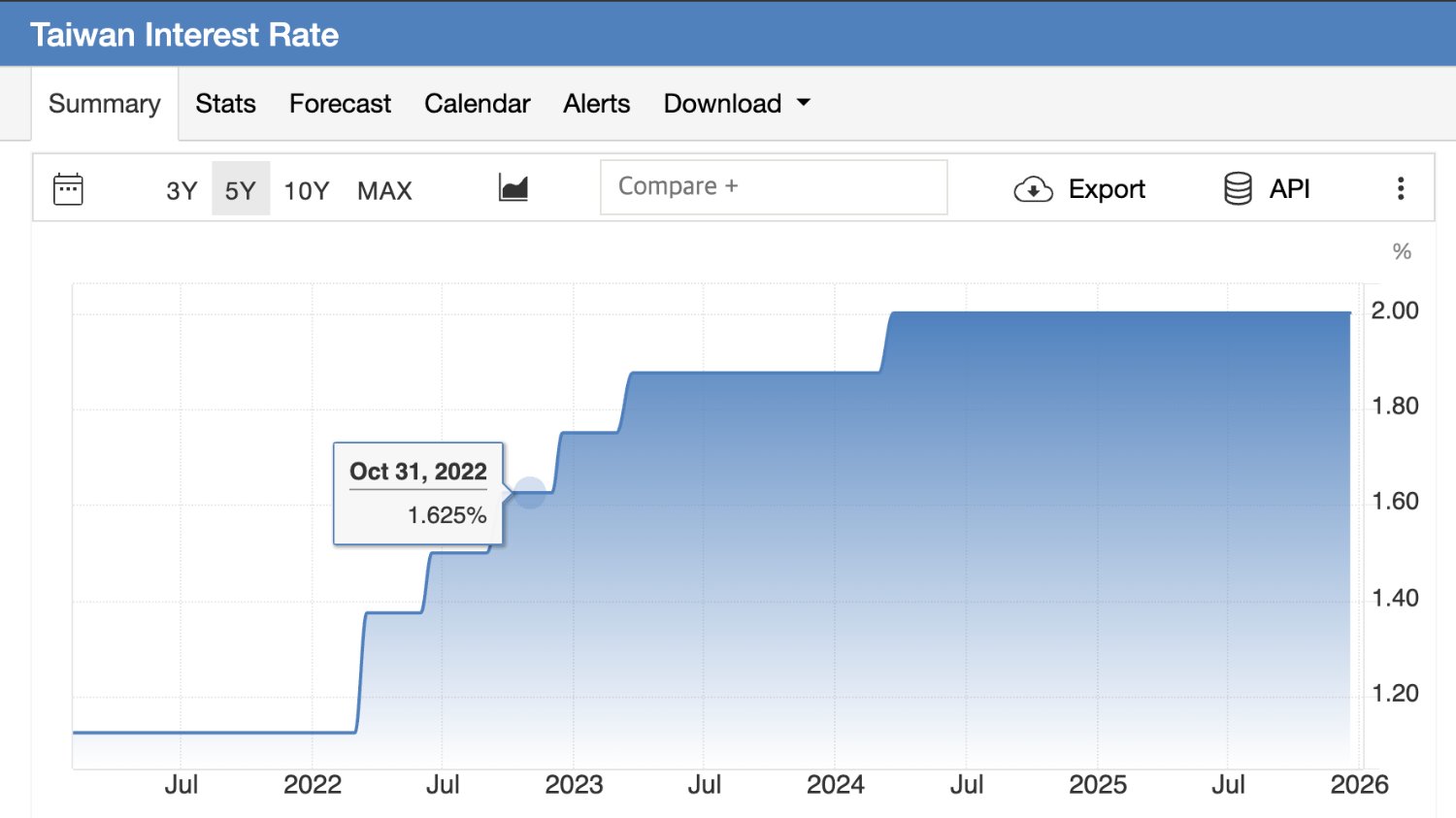The image size is (1456, 818).
Task: Click the highlighted Oct 31, 2022 data point
Action: 529,493
